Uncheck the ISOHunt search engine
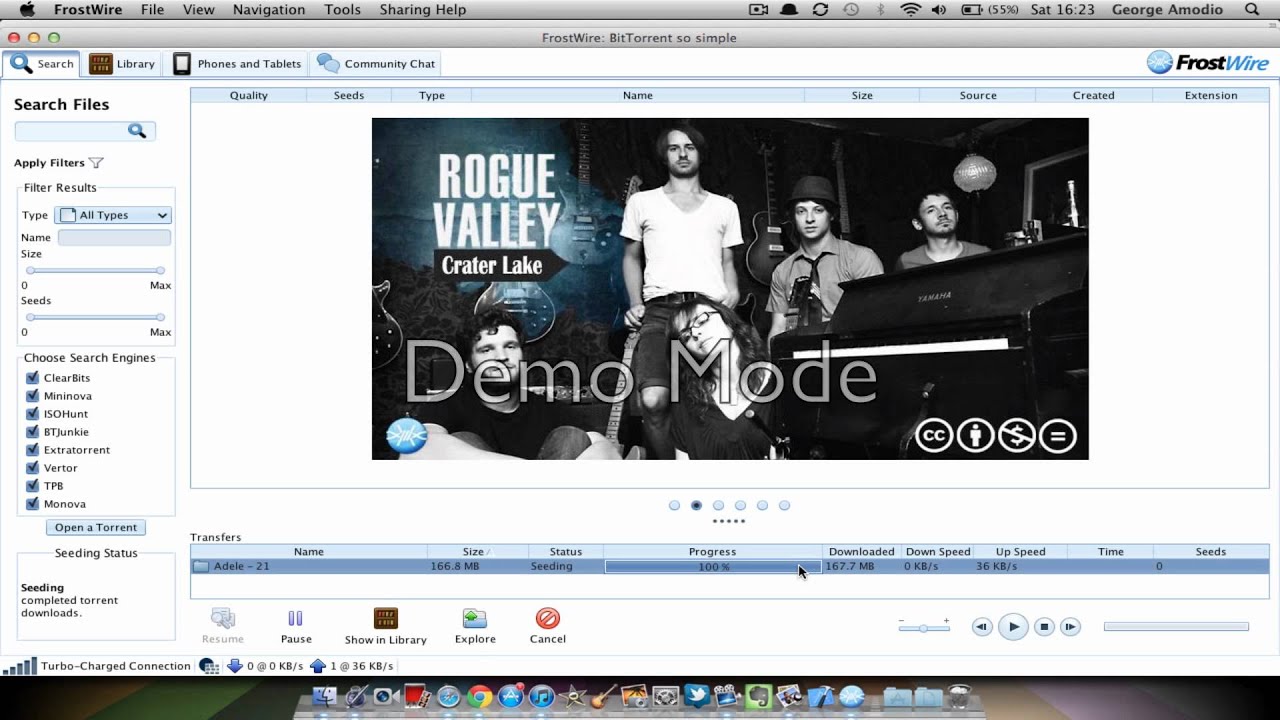 point(32,414)
